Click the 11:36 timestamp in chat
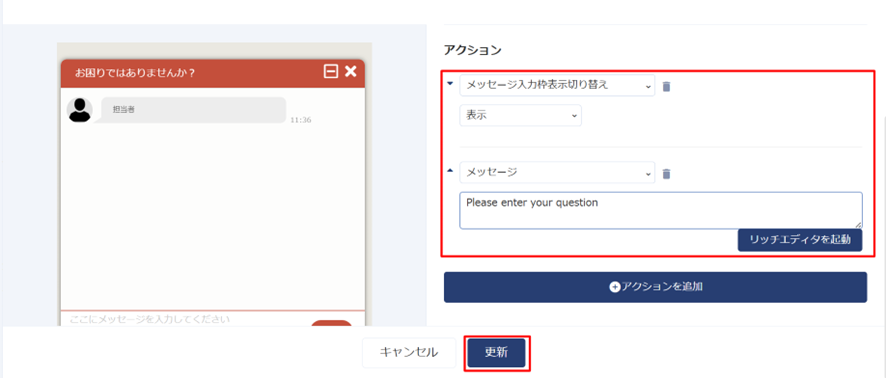 pos(301,120)
